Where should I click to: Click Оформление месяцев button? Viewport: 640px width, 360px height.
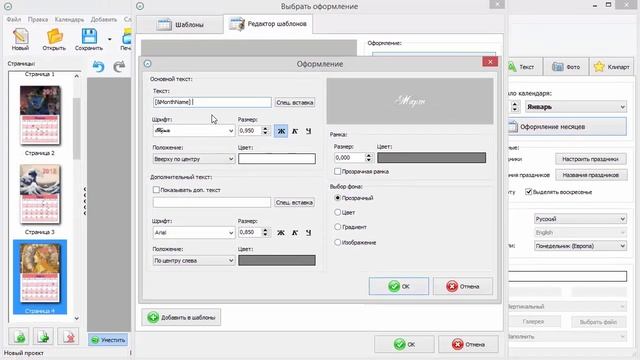coord(567,127)
